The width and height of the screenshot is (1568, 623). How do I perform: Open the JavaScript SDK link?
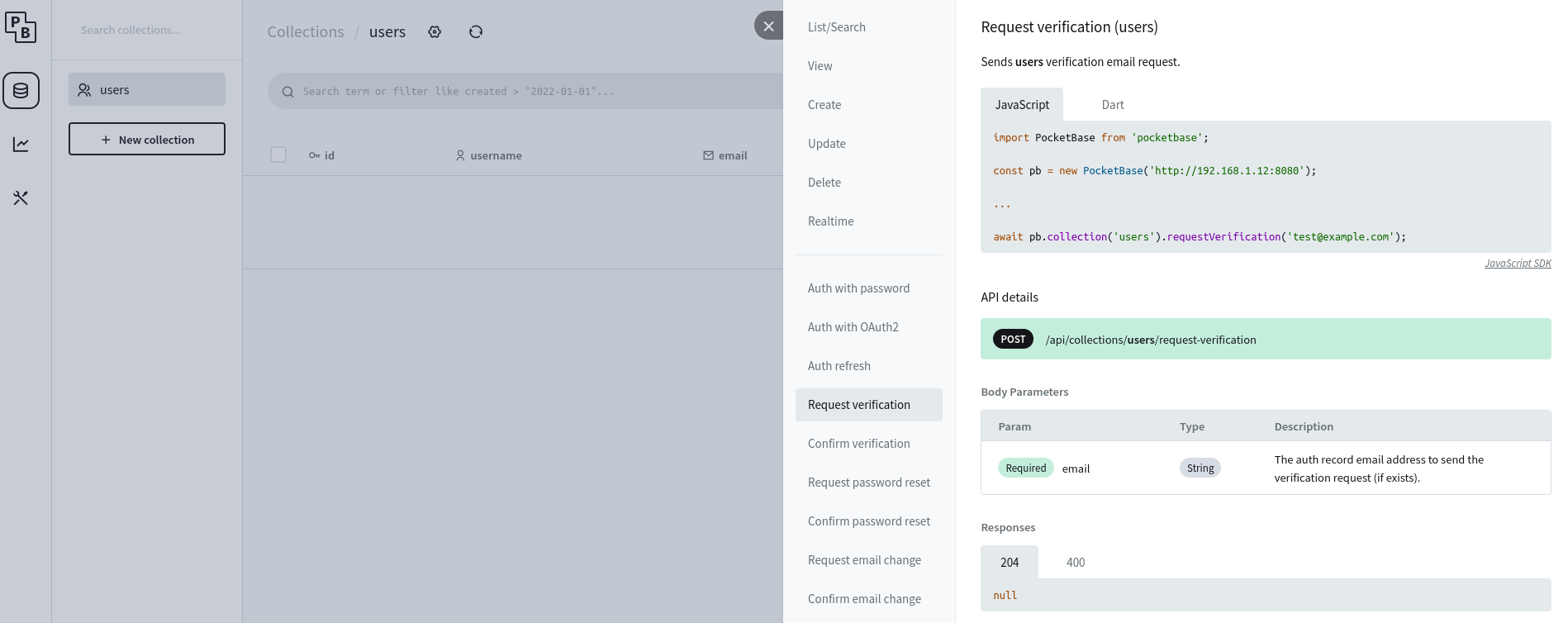[x=1517, y=264]
